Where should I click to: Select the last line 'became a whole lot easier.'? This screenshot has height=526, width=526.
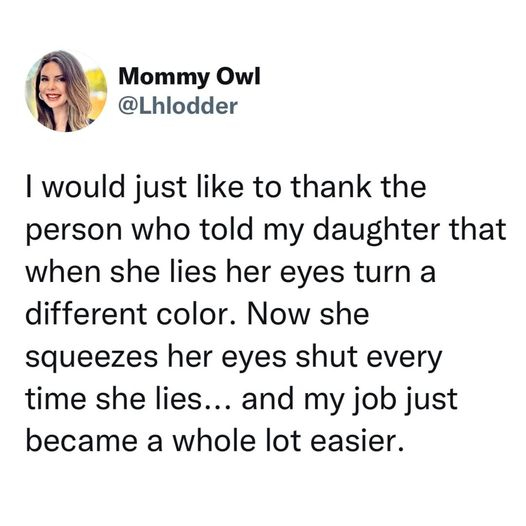point(215,440)
